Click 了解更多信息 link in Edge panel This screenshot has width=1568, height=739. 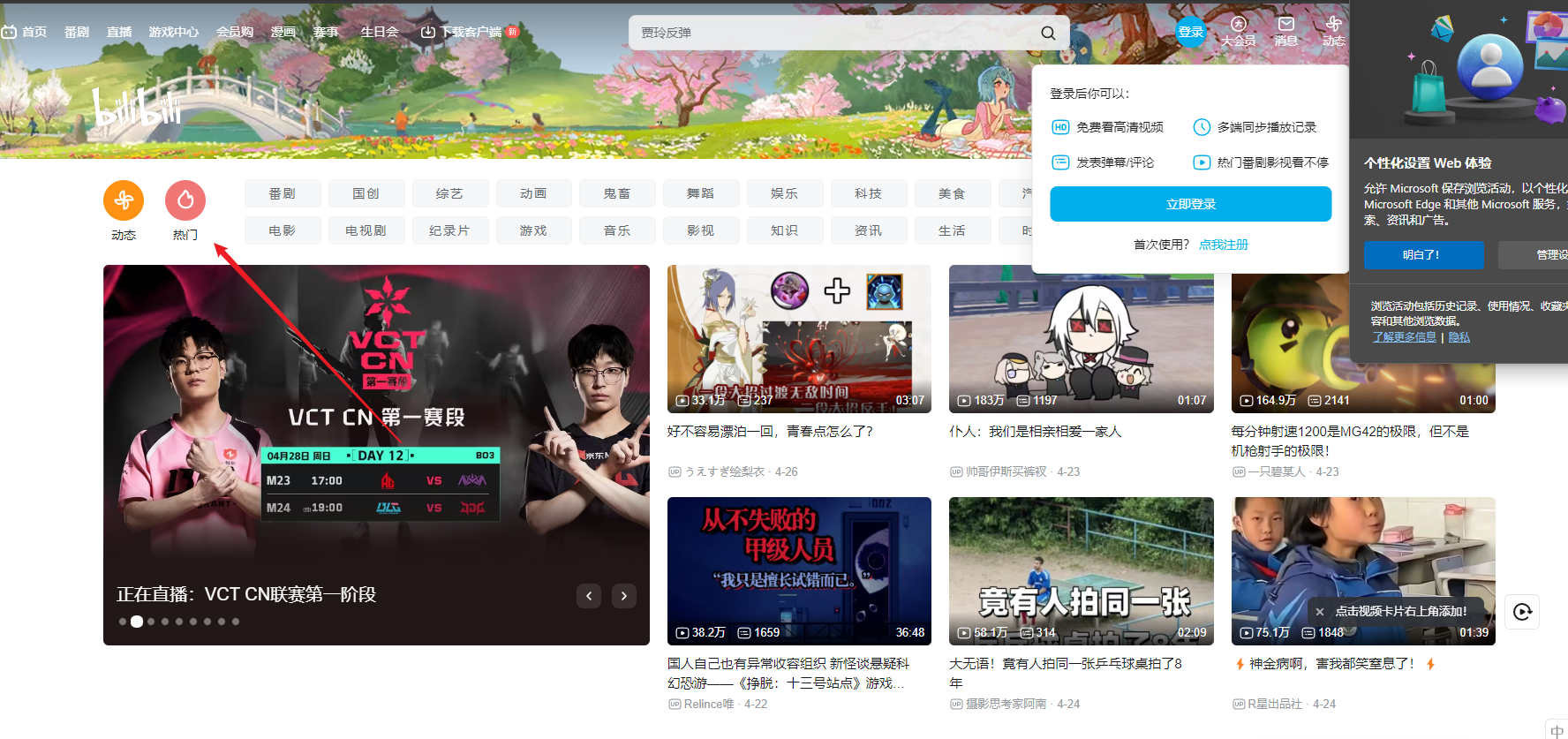[x=1405, y=337]
